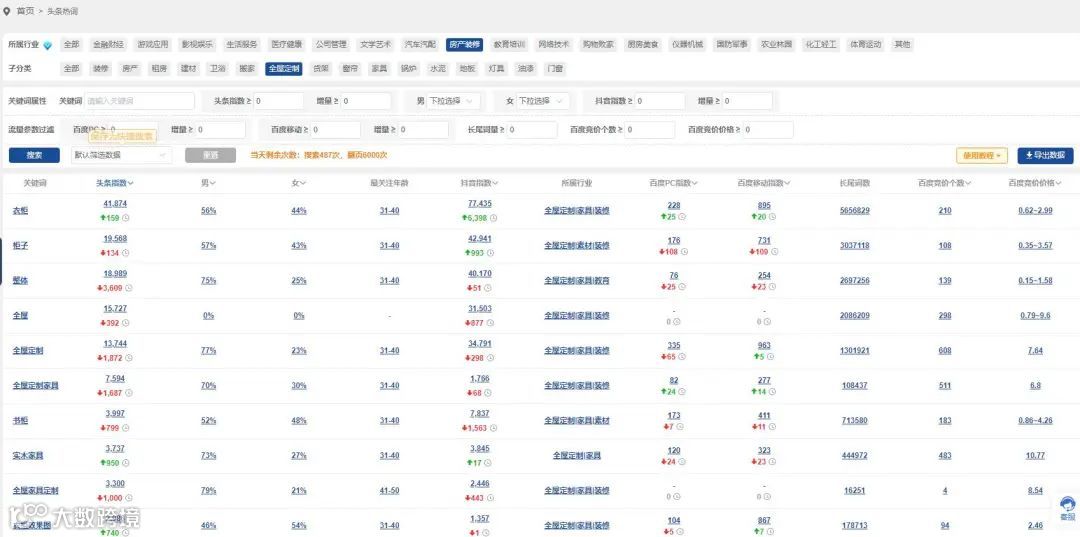This screenshot has width=1080, height=537.
Task: Click the clock icon beside 柜子's 头条指数 change
Action: pyautogui.click(x=126, y=253)
